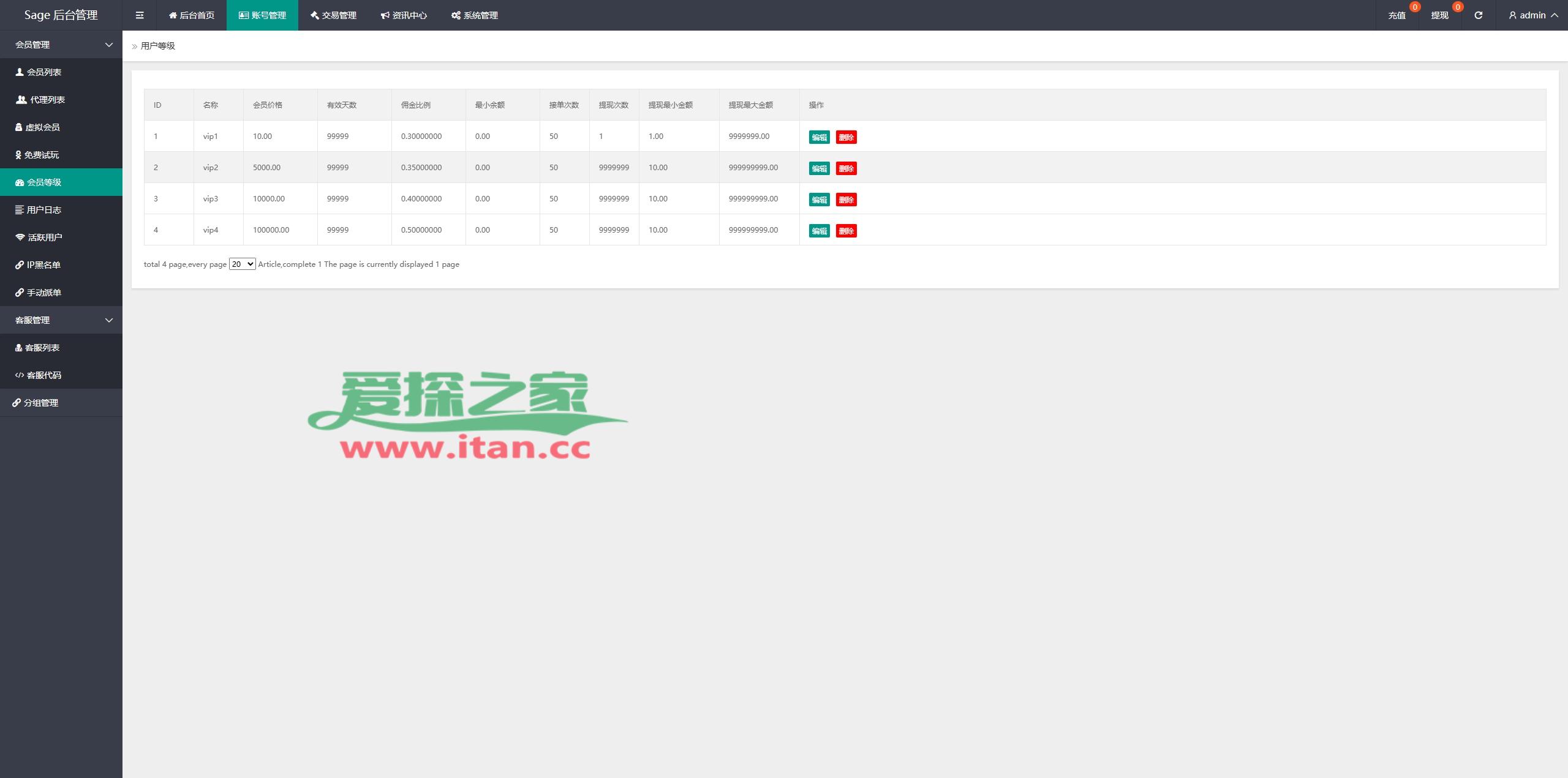Click 提现 notification with badge
Image resolution: width=1568 pixels, height=778 pixels.
1439,15
